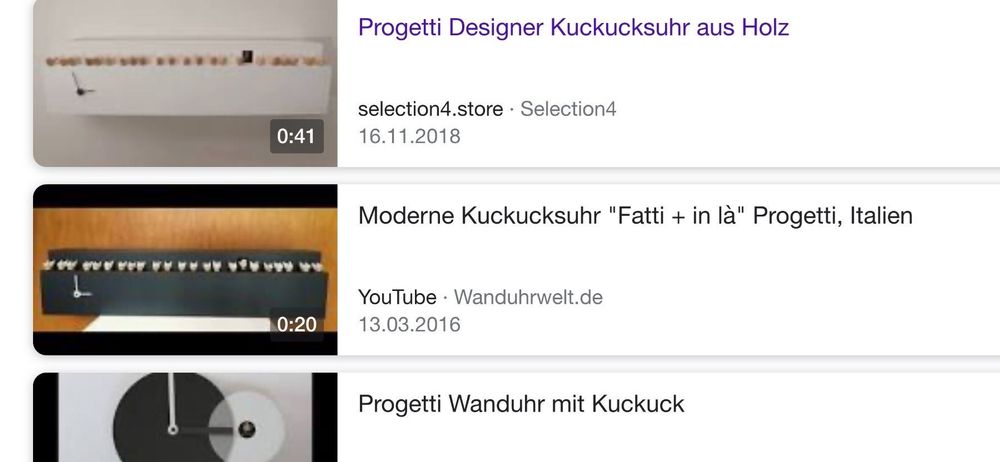
Task: Click the clock hands in white clock thumbnail
Action: (x=82, y=84)
